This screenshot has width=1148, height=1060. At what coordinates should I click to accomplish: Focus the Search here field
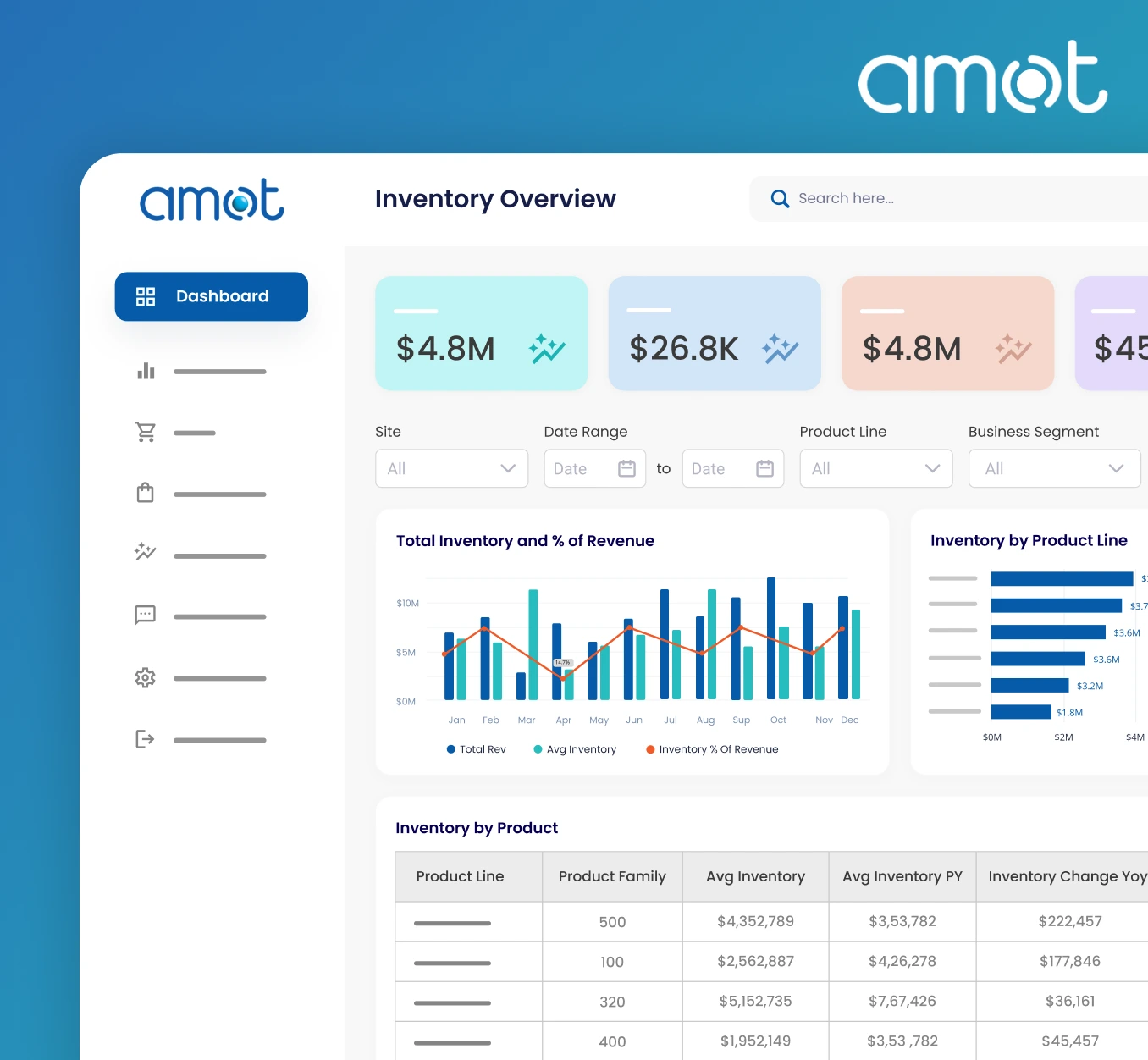(x=948, y=199)
